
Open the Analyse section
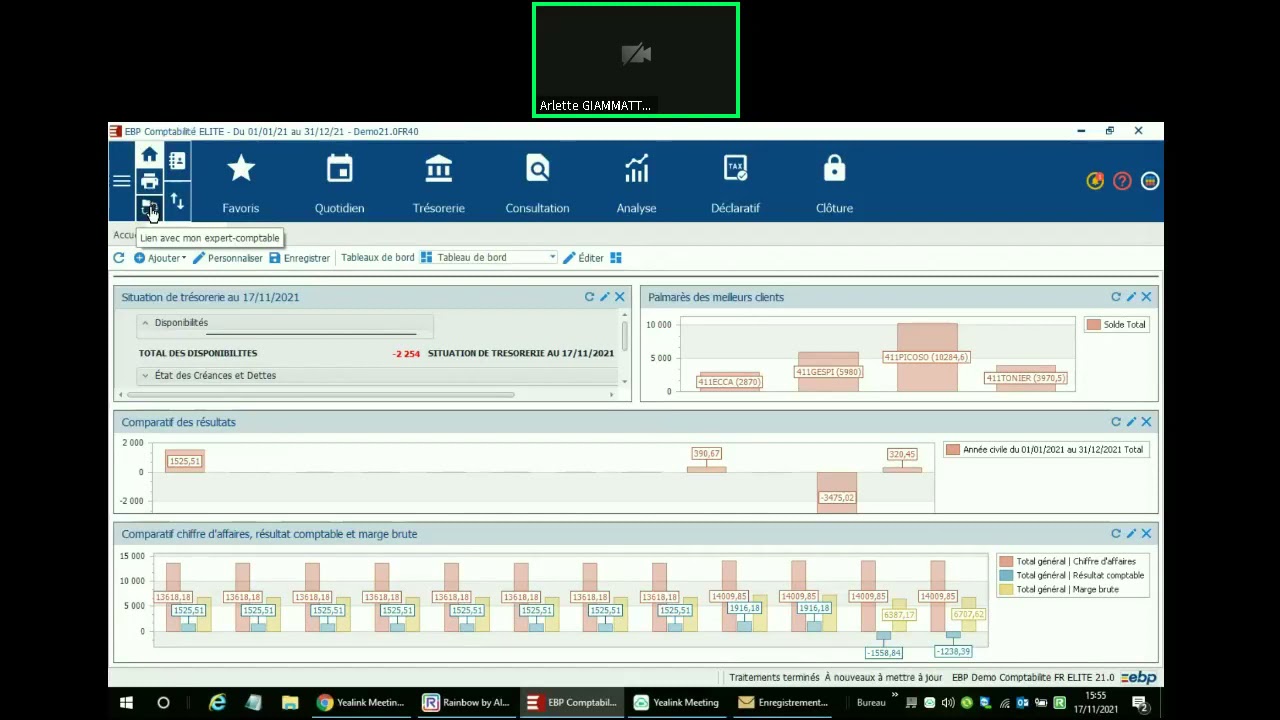[637, 184]
